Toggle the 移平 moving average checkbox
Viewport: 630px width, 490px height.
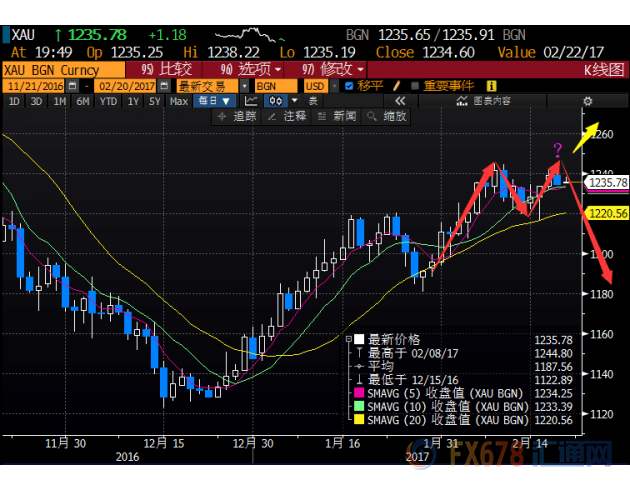(349, 86)
